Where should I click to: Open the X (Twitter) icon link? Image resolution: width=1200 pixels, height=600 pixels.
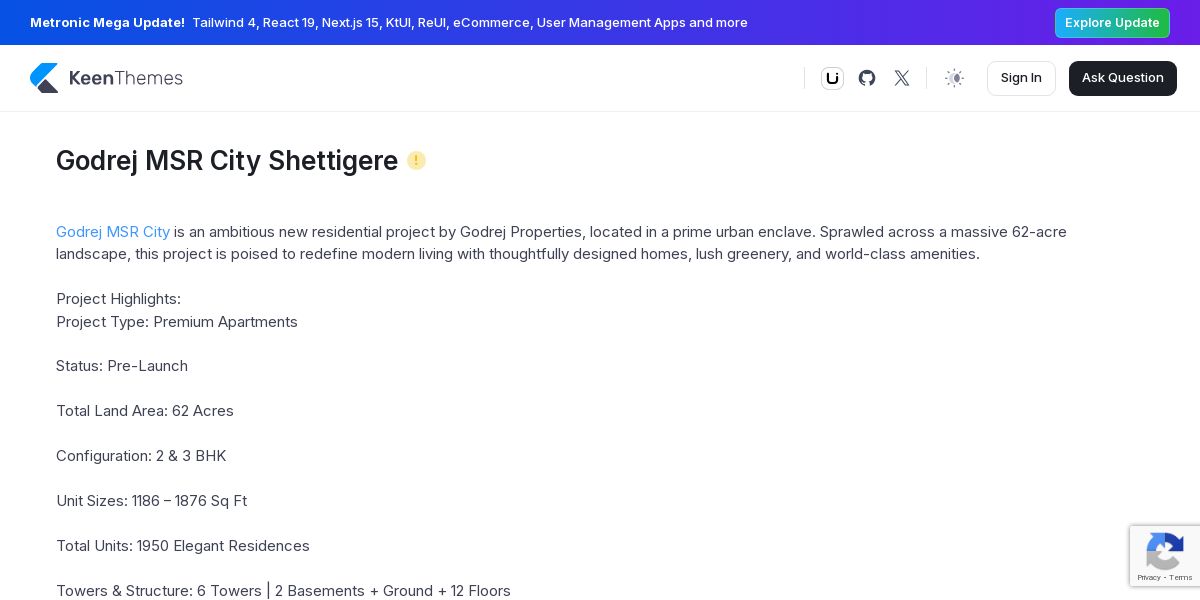click(902, 78)
